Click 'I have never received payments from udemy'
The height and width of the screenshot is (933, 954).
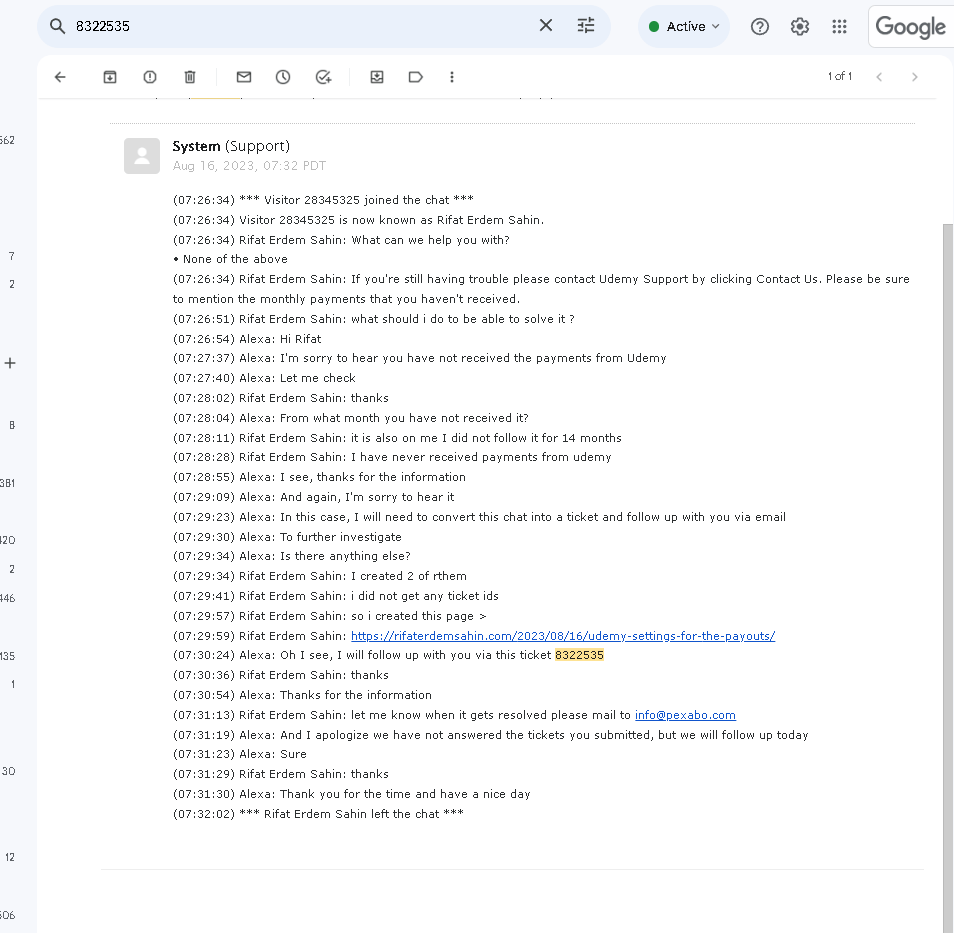tap(481, 457)
